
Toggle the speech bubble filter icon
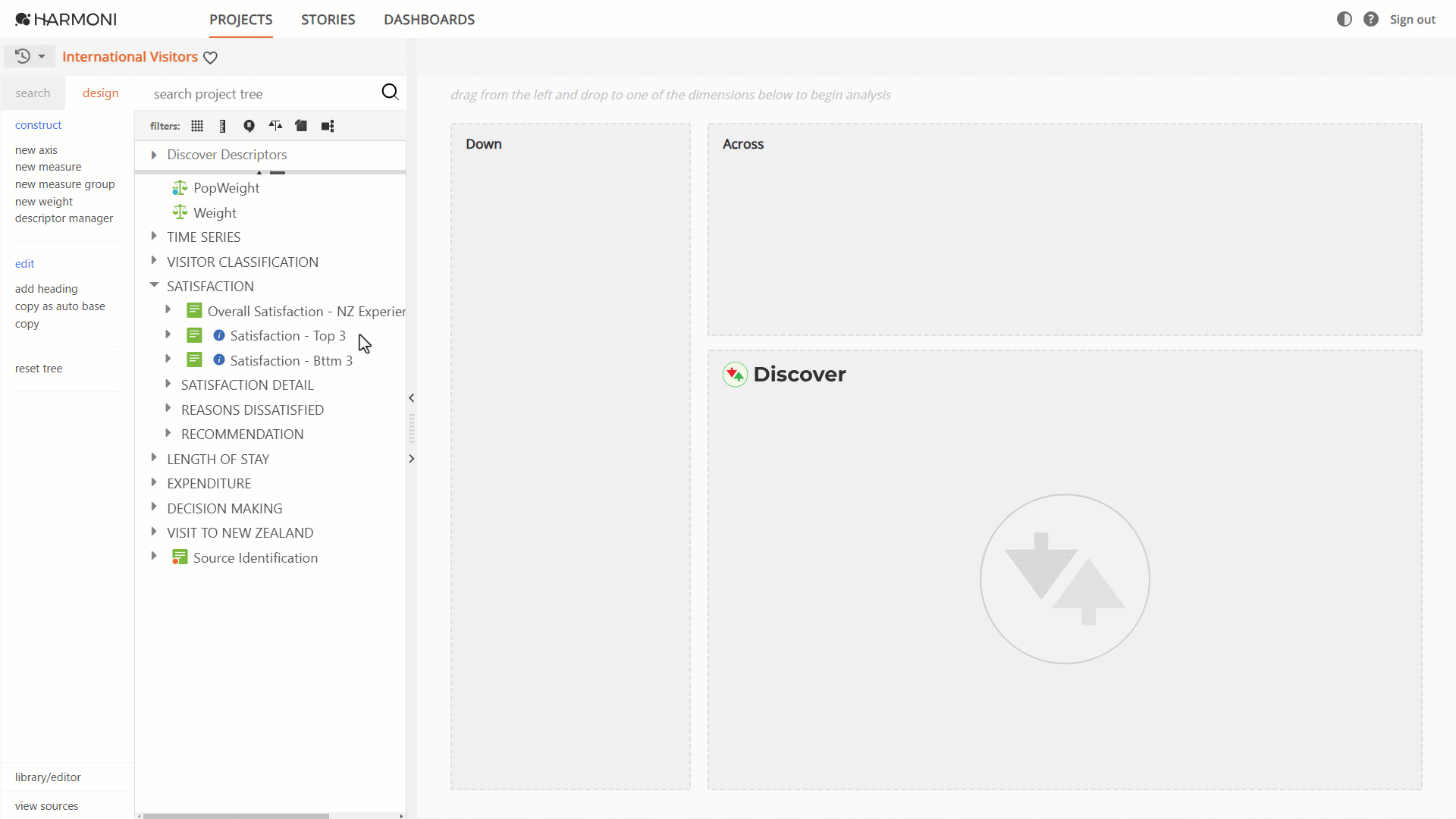tap(249, 126)
